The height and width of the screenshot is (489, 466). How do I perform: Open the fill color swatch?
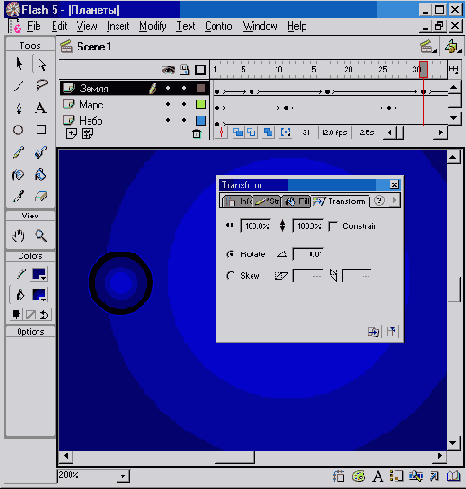pyautogui.click(x=39, y=295)
